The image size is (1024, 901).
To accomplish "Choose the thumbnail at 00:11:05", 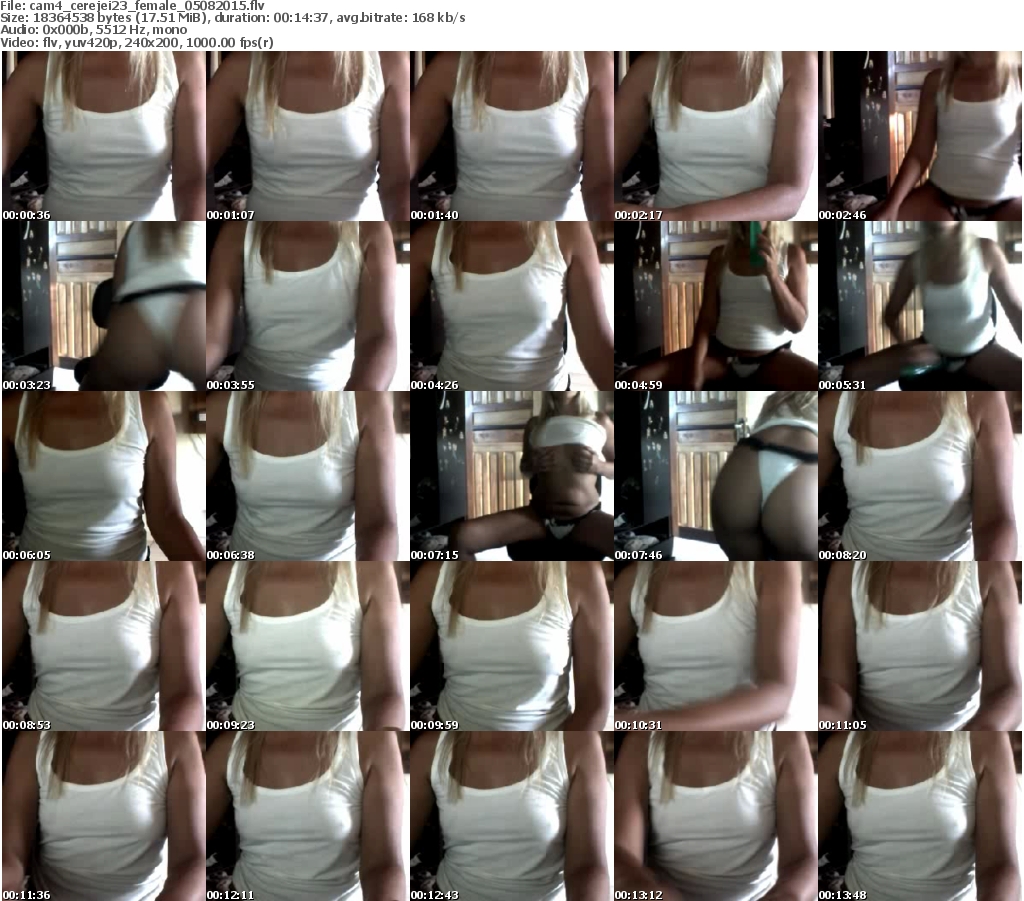I will [x=920, y=646].
